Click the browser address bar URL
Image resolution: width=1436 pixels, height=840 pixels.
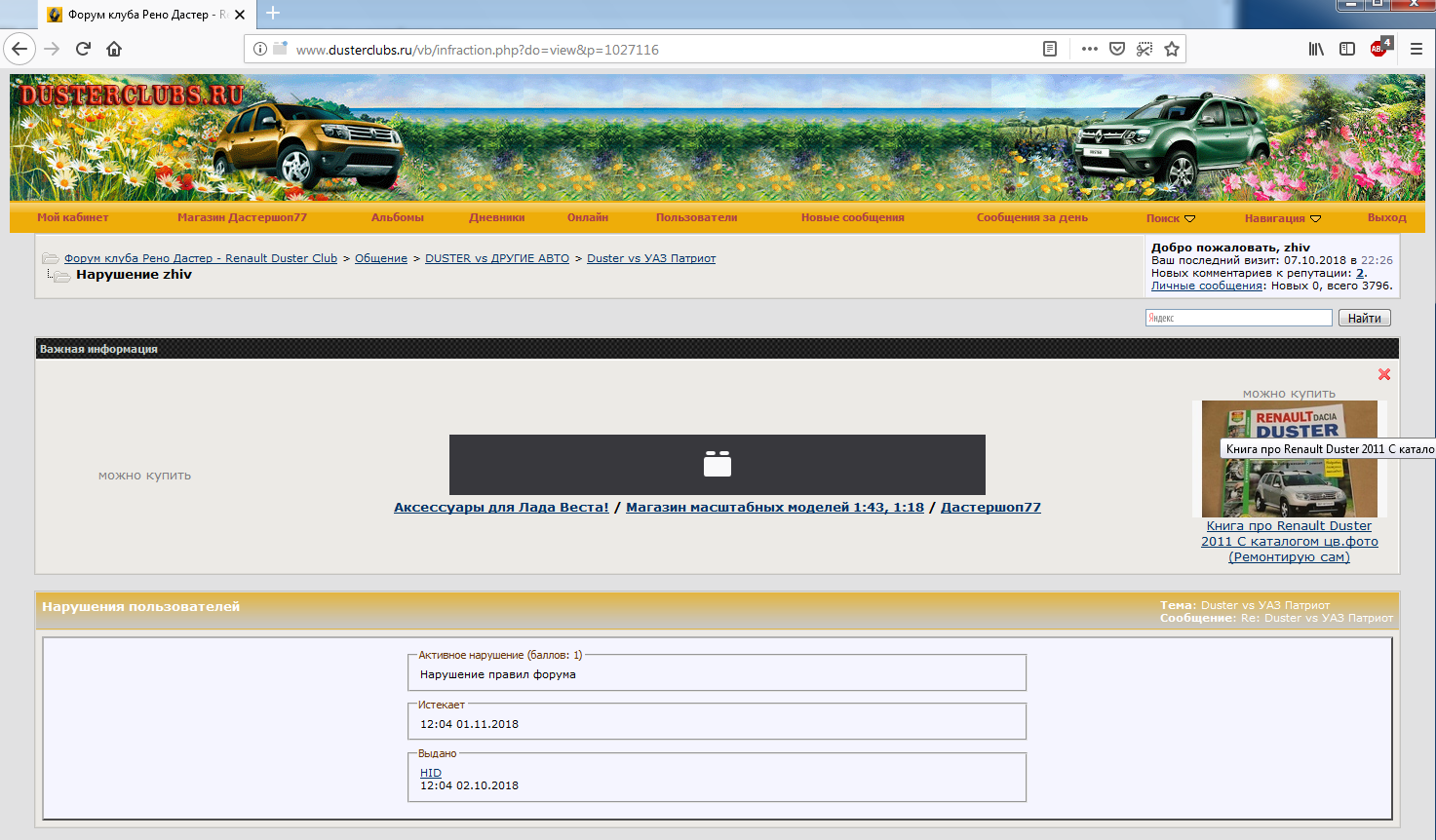point(478,50)
